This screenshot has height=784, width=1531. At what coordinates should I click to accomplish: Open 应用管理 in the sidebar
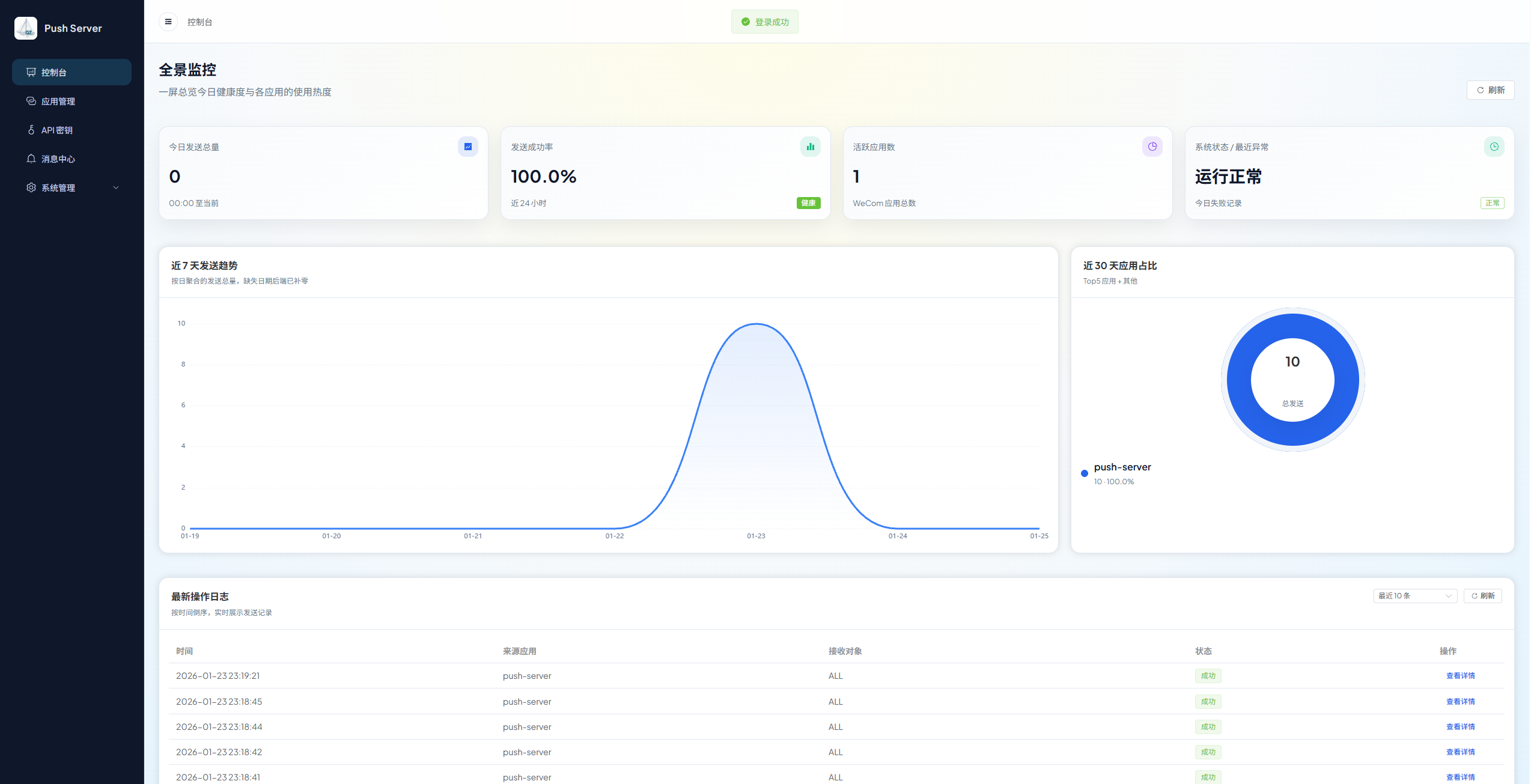(58, 102)
